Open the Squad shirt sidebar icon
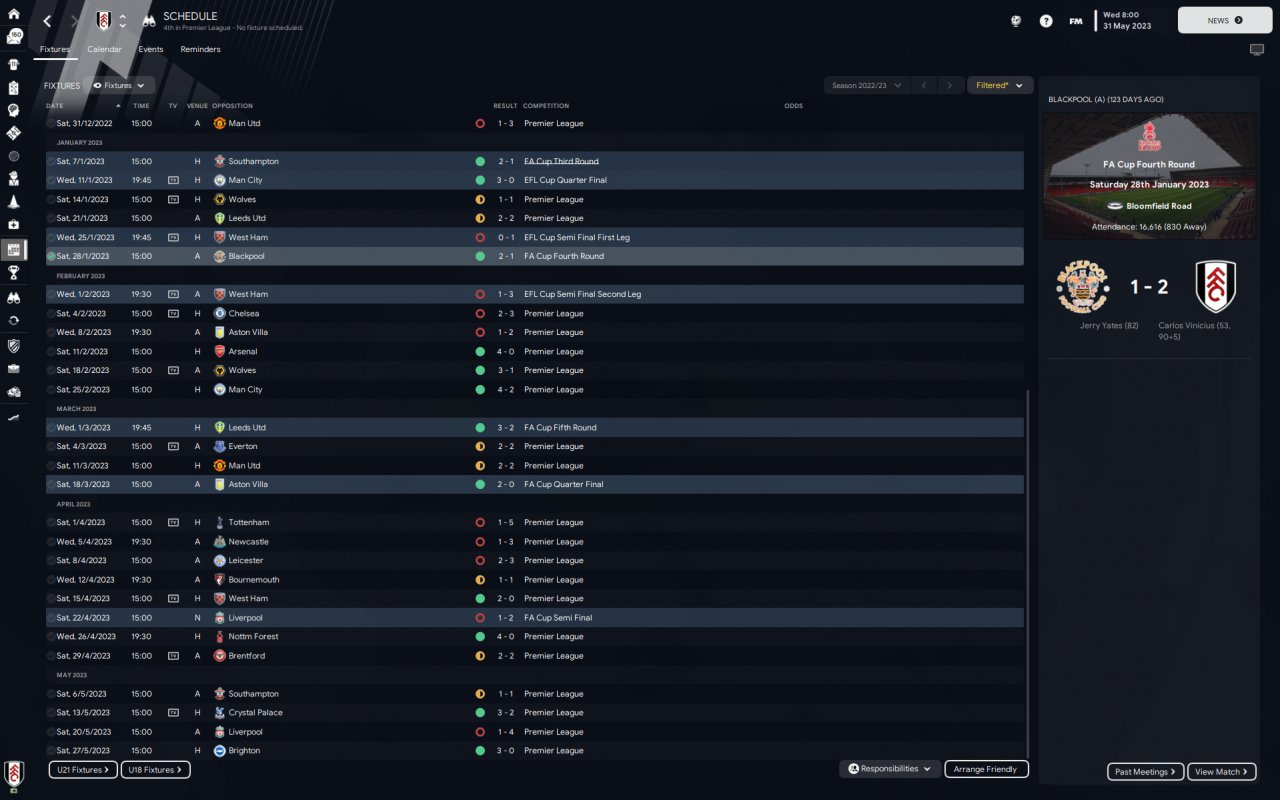Viewport: 1280px width, 800px height. click(14, 63)
